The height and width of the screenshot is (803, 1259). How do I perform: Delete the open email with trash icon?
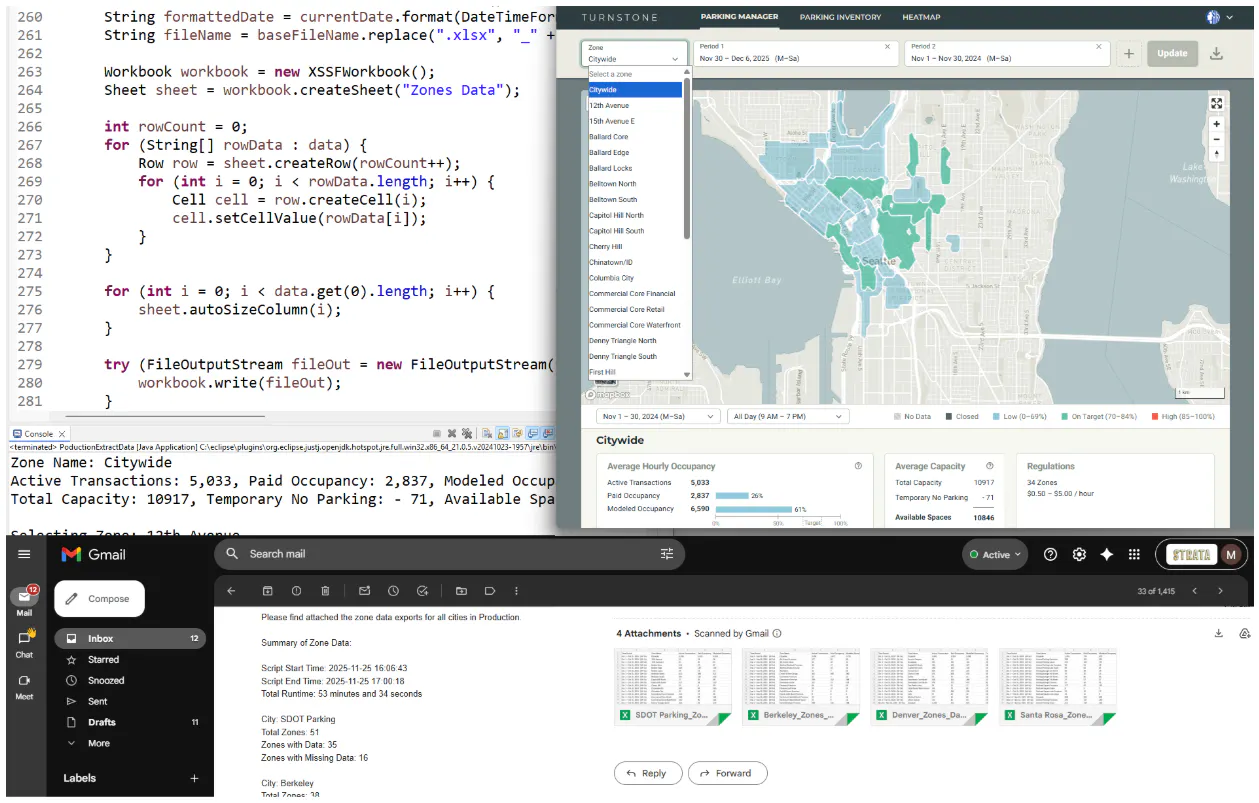tap(325, 591)
